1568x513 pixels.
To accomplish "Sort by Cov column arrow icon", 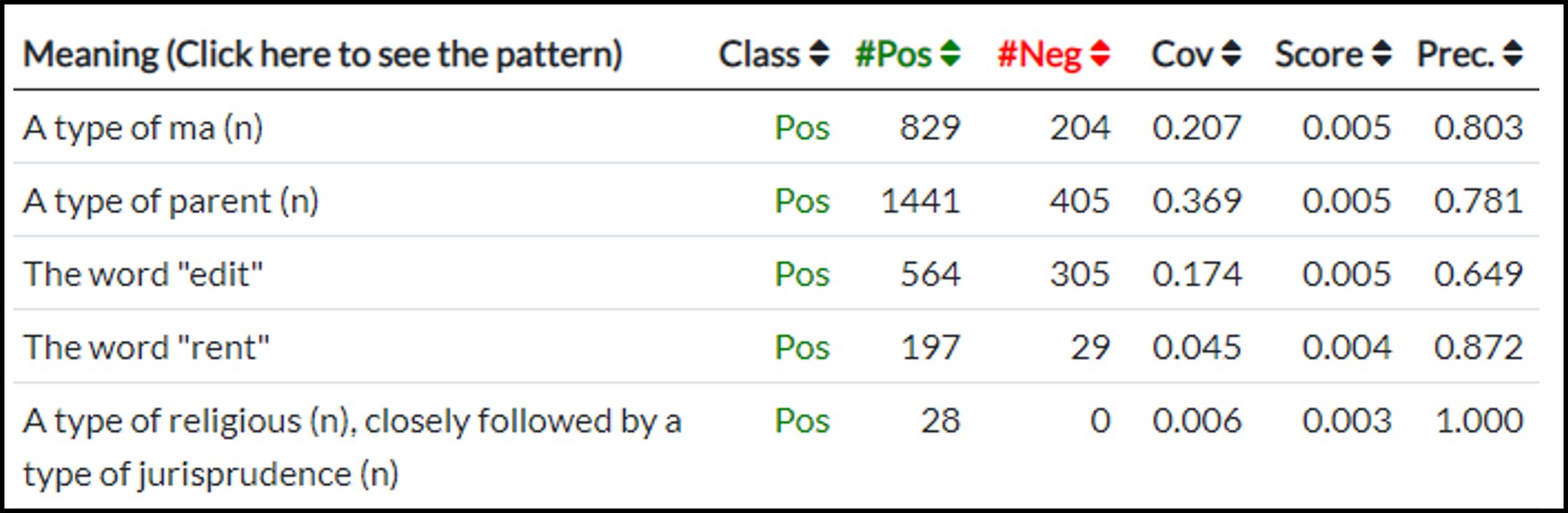I will 1231,54.
